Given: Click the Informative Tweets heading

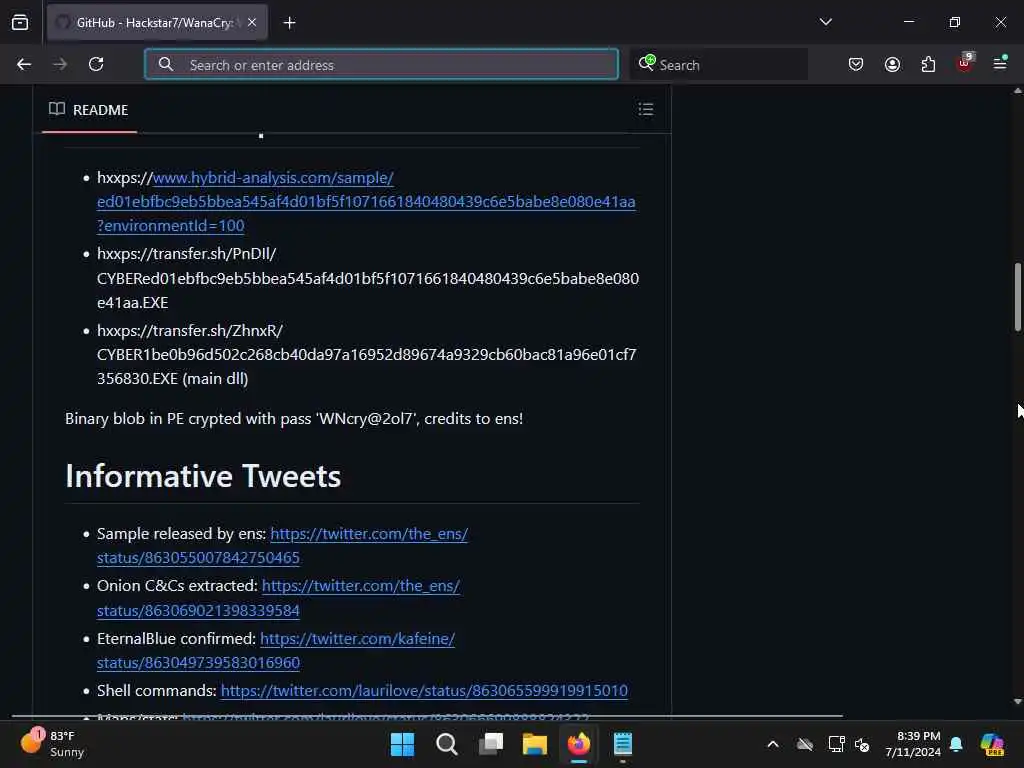Looking at the screenshot, I should pos(203,476).
